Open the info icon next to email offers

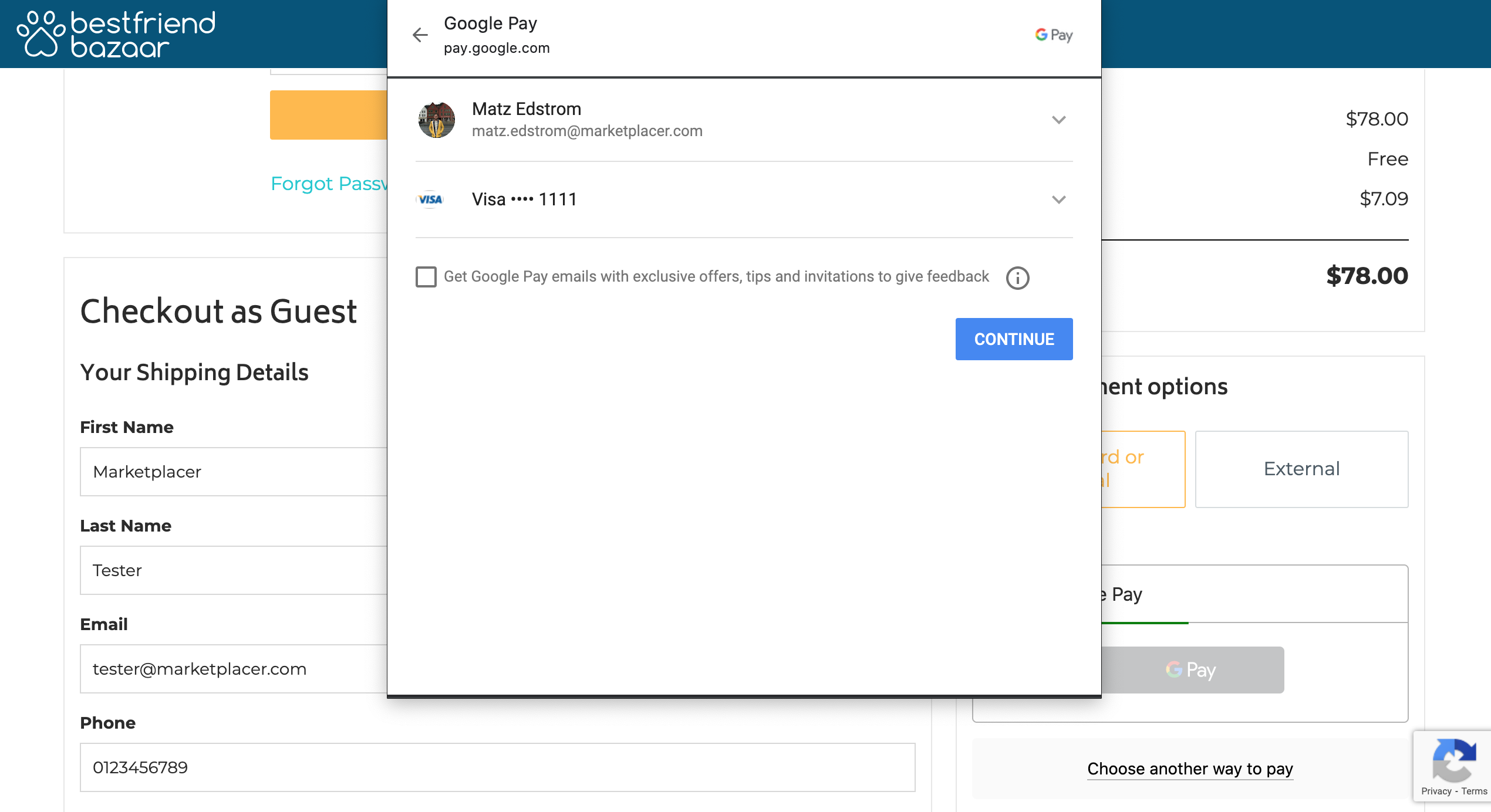tap(1017, 278)
